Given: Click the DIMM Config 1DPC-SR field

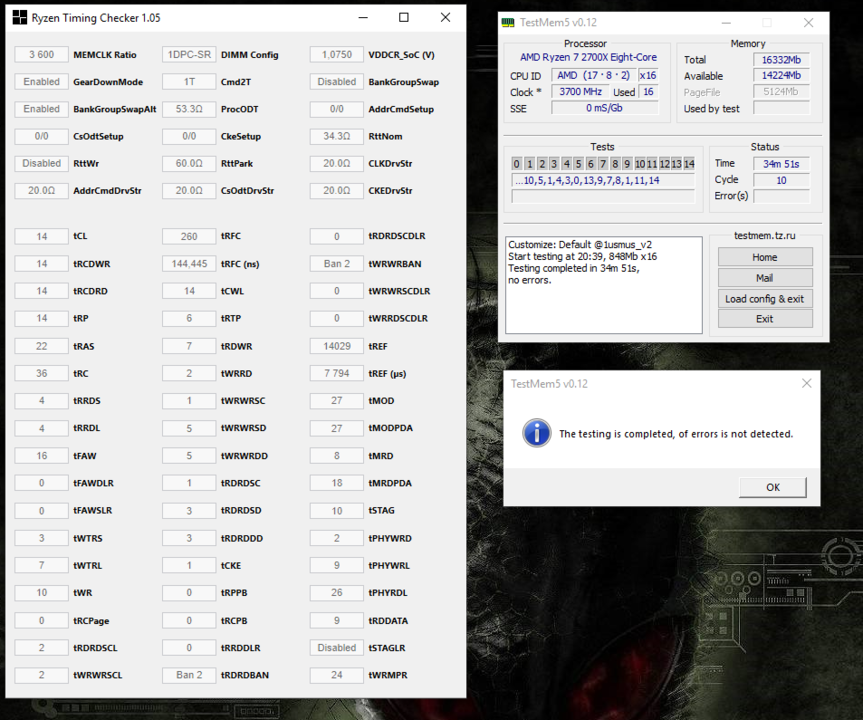Looking at the screenshot, I should [x=189, y=54].
